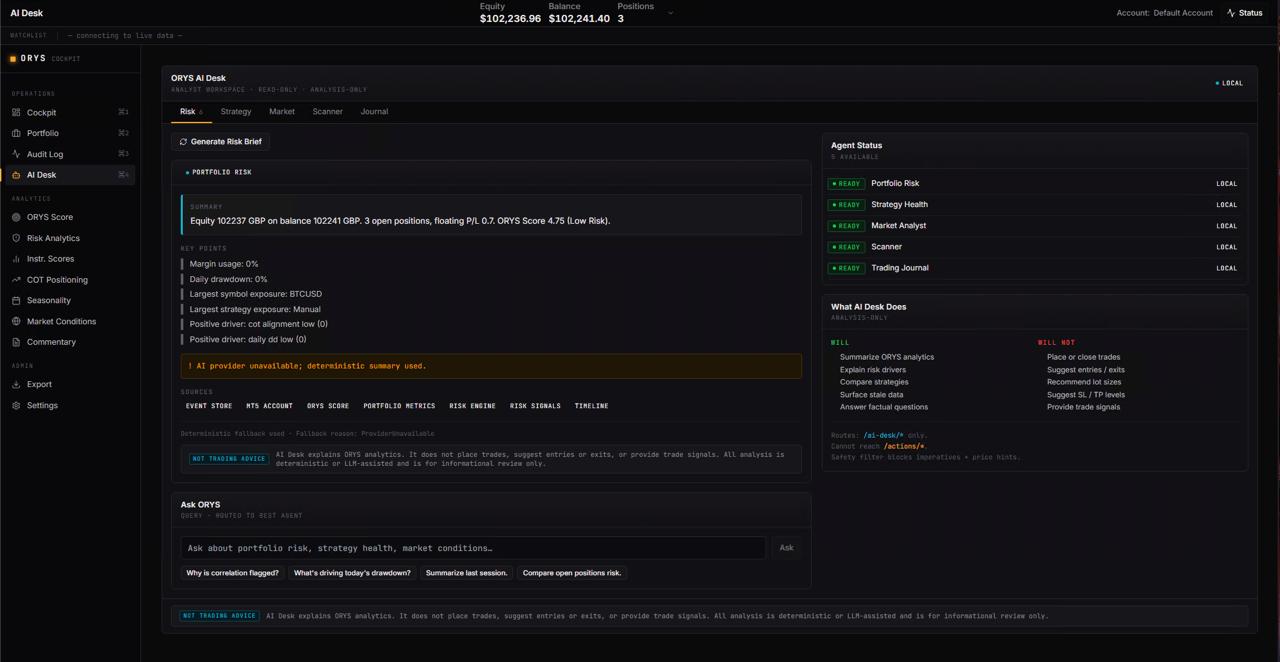Switch to the Strategy tab
1280x662 pixels.
[x=236, y=112]
